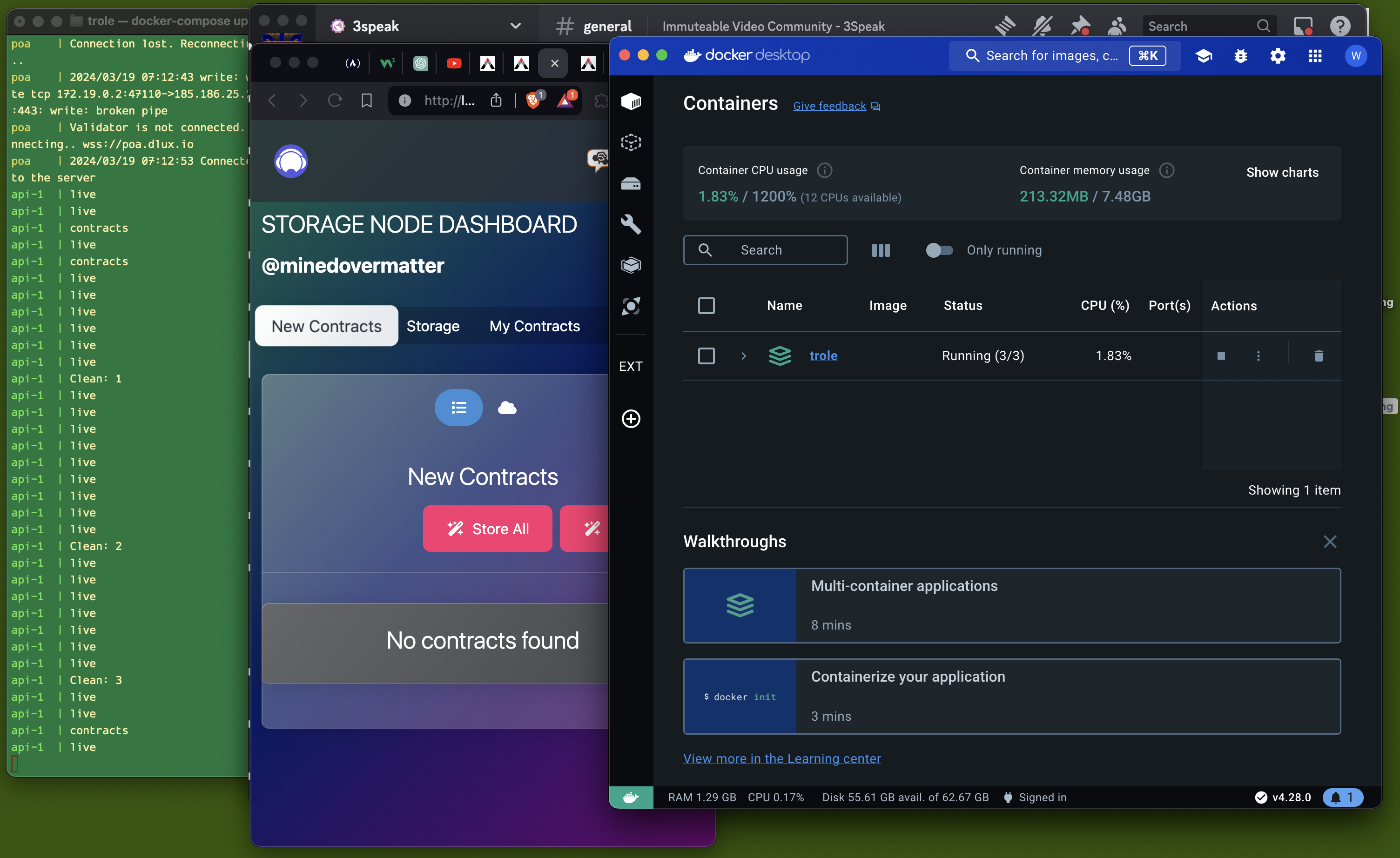Open View more in the Learning center
This screenshot has width=1400, height=858.
782,758
